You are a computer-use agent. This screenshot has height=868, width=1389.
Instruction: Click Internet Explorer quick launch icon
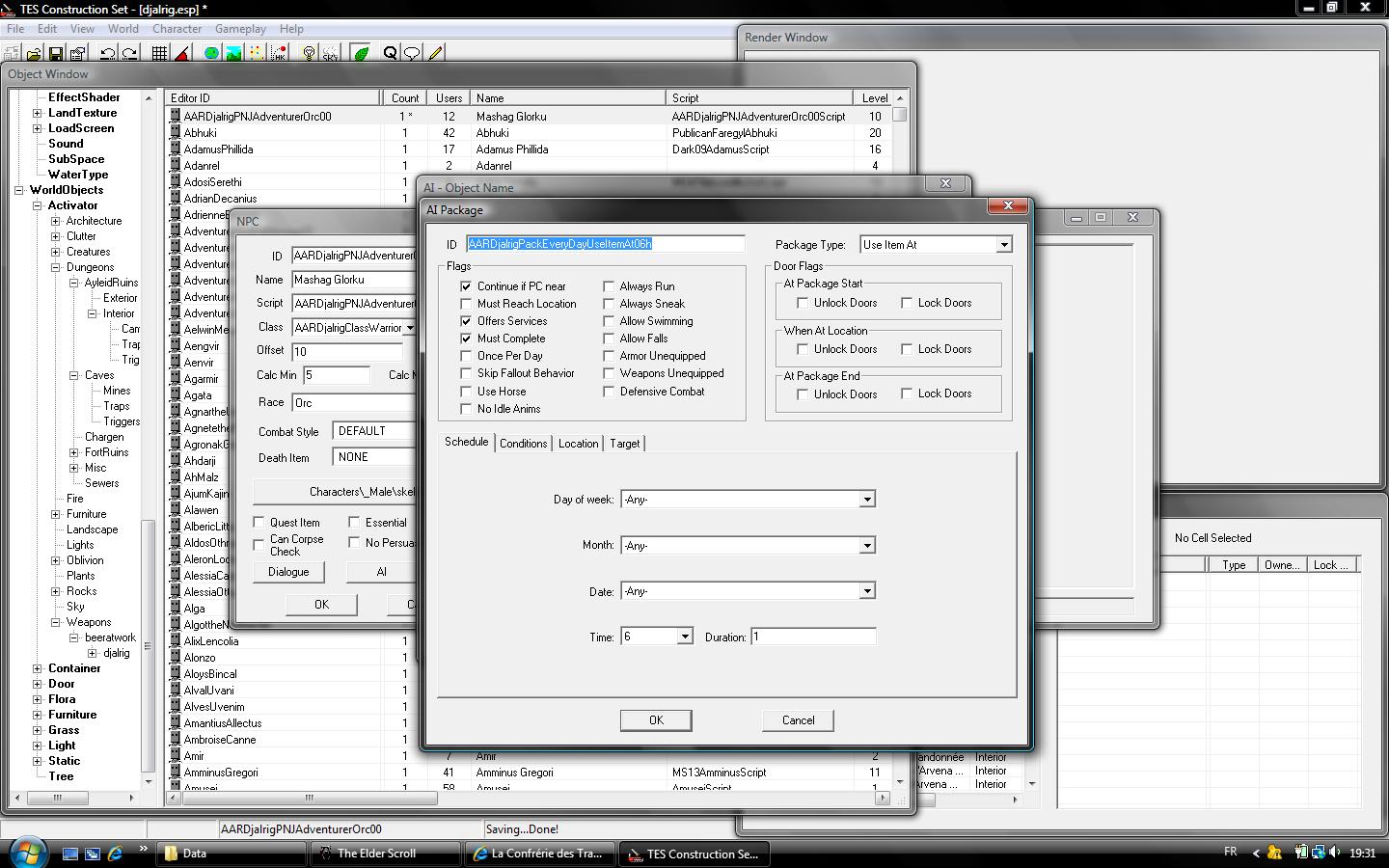click(x=115, y=854)
